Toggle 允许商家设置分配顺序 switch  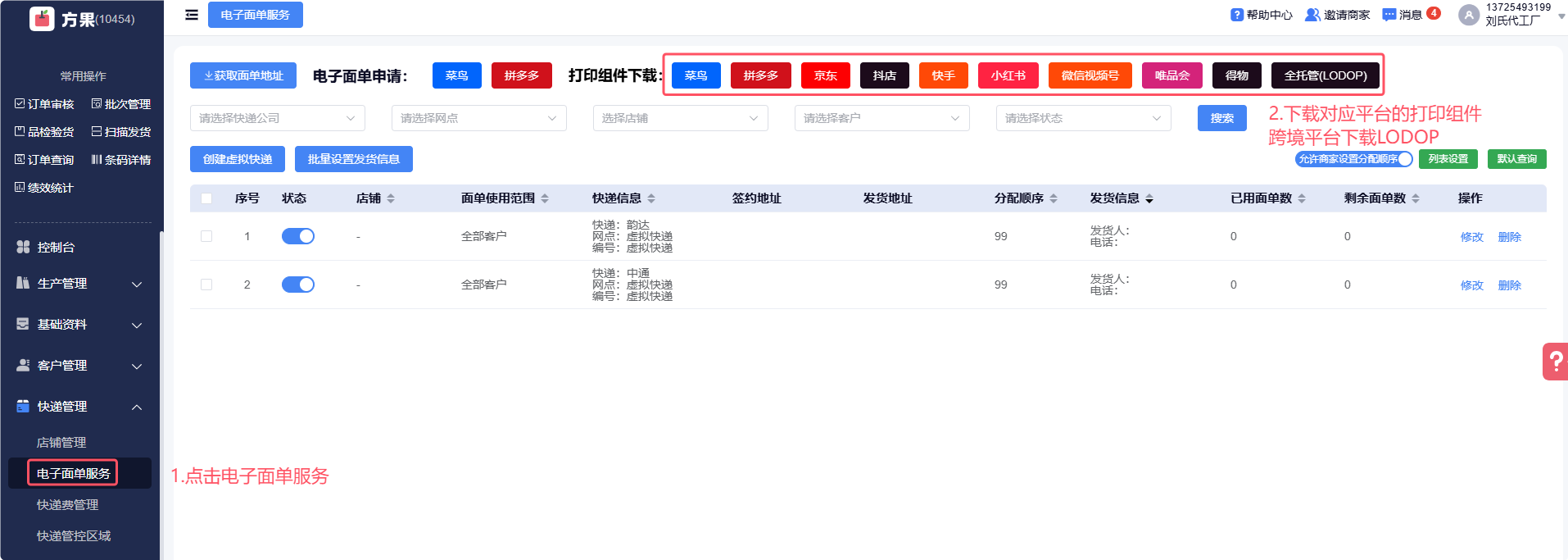point(1354,159)
